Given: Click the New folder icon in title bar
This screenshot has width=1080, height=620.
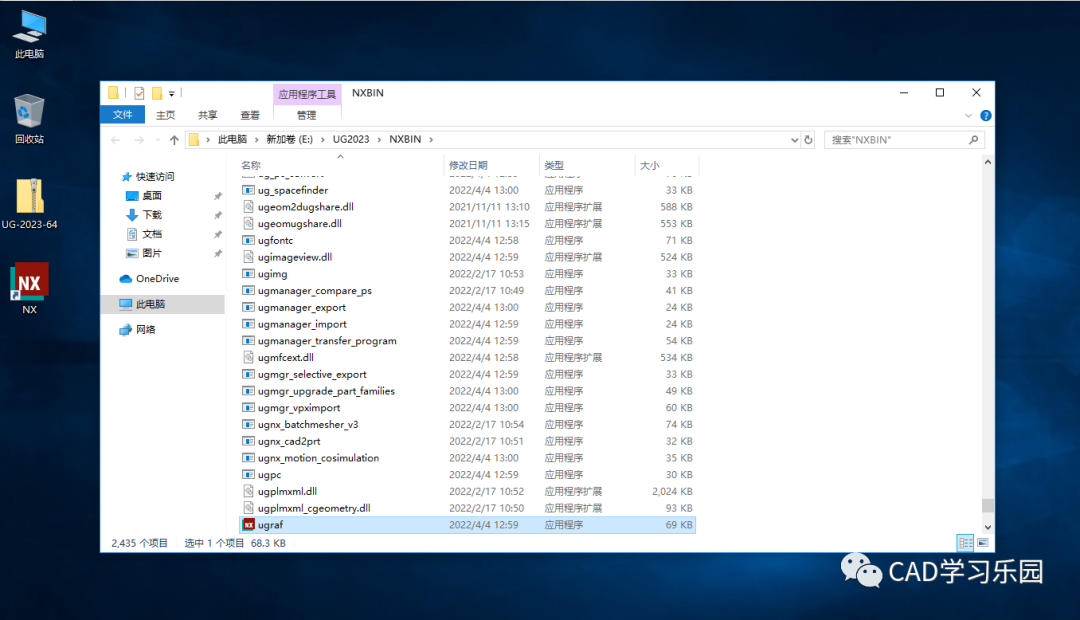Looking at the screenshot, I should click(157, 93).
